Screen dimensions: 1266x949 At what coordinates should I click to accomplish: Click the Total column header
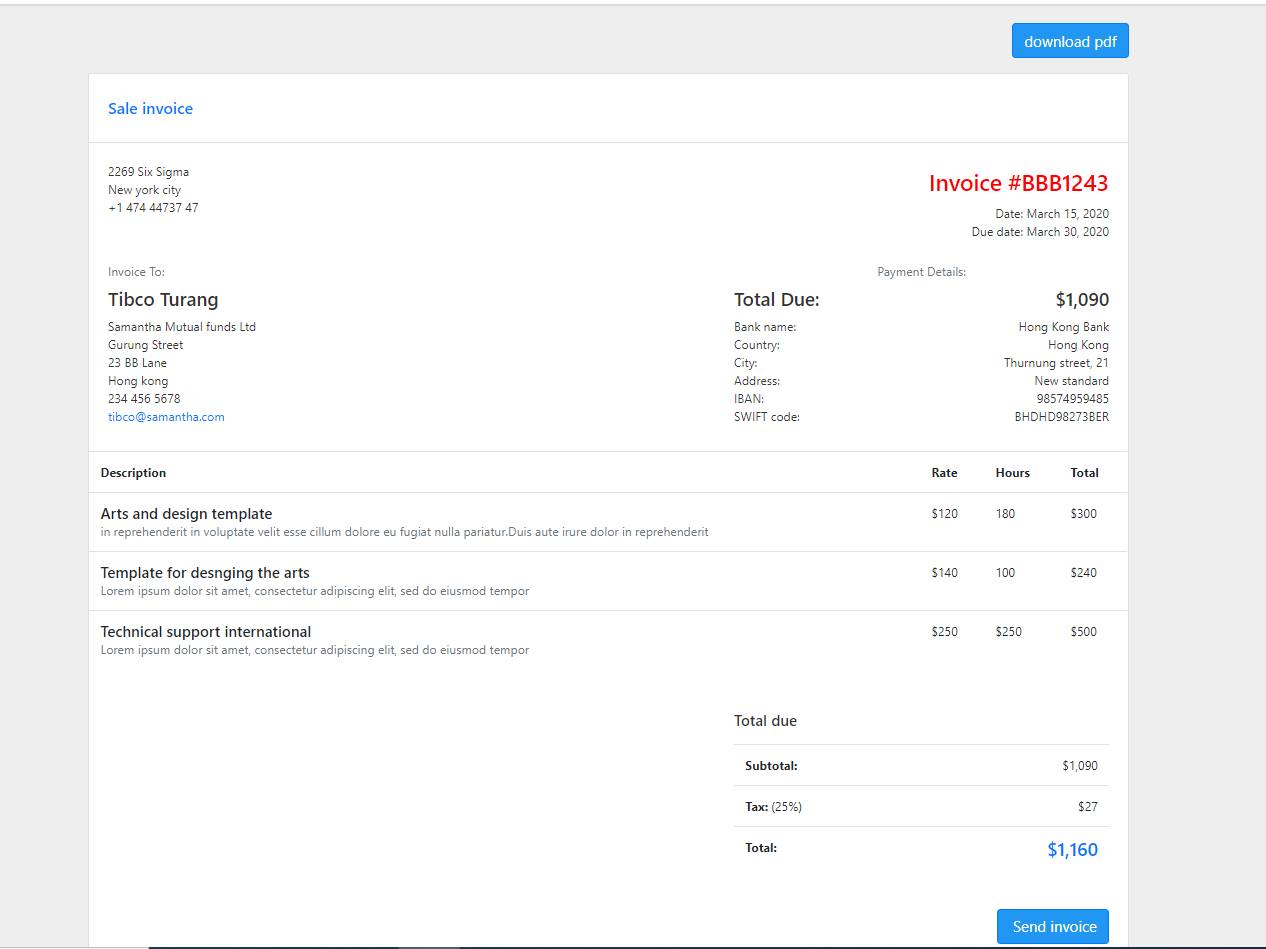(1084, 473)
